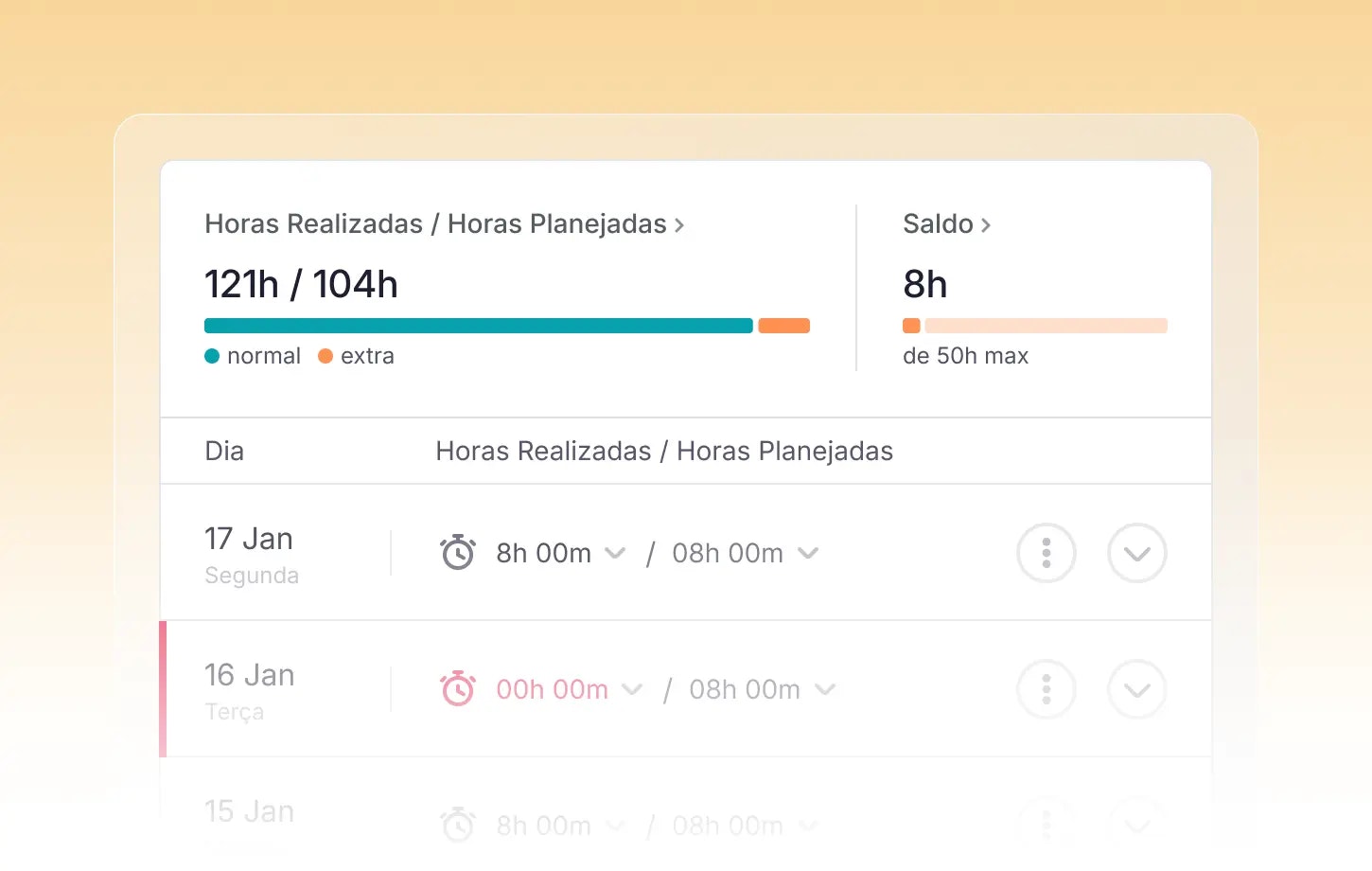Expand the 16 Jan row details
This screenshot has width=1372, height=871.
point(1136,689)
